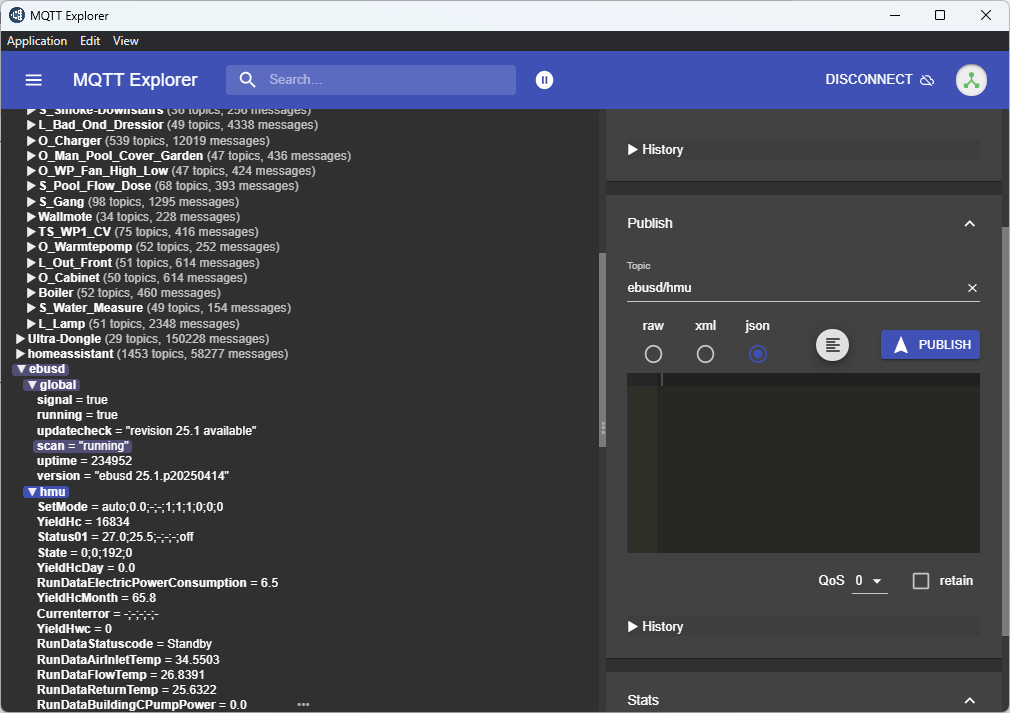Viewport: 1010px width, 713px height.
Task: Select the RunDataElectricPowerConsumption topic
Action: pyautogui.click(x=157, y=583)
